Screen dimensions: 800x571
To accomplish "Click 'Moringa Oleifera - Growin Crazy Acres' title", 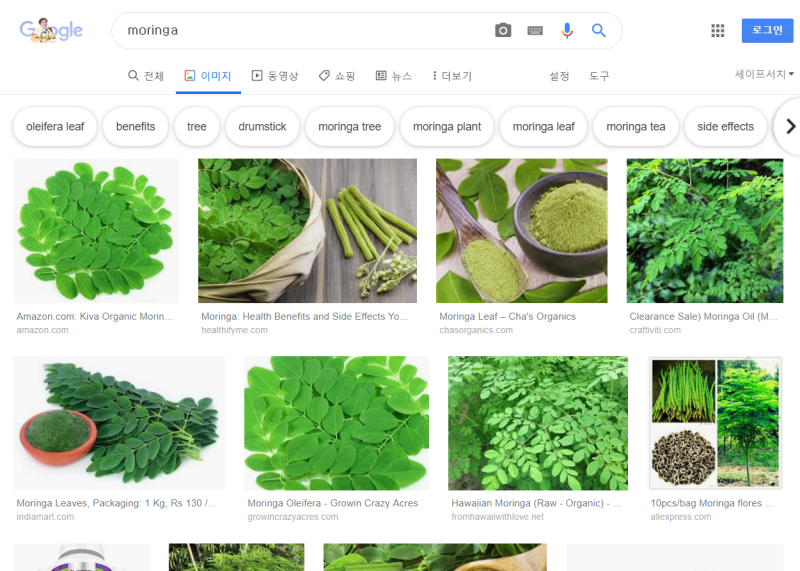I will [333, 503].
